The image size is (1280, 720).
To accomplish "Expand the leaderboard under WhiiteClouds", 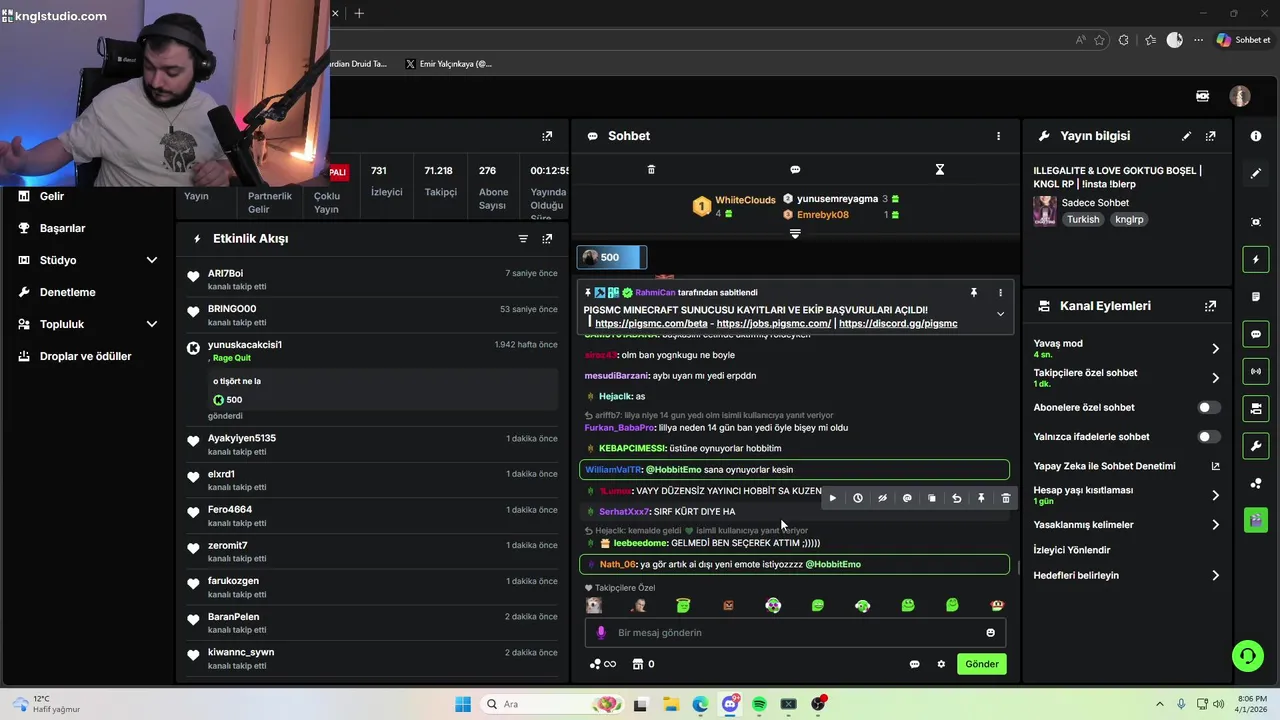I will coord(795,233).
